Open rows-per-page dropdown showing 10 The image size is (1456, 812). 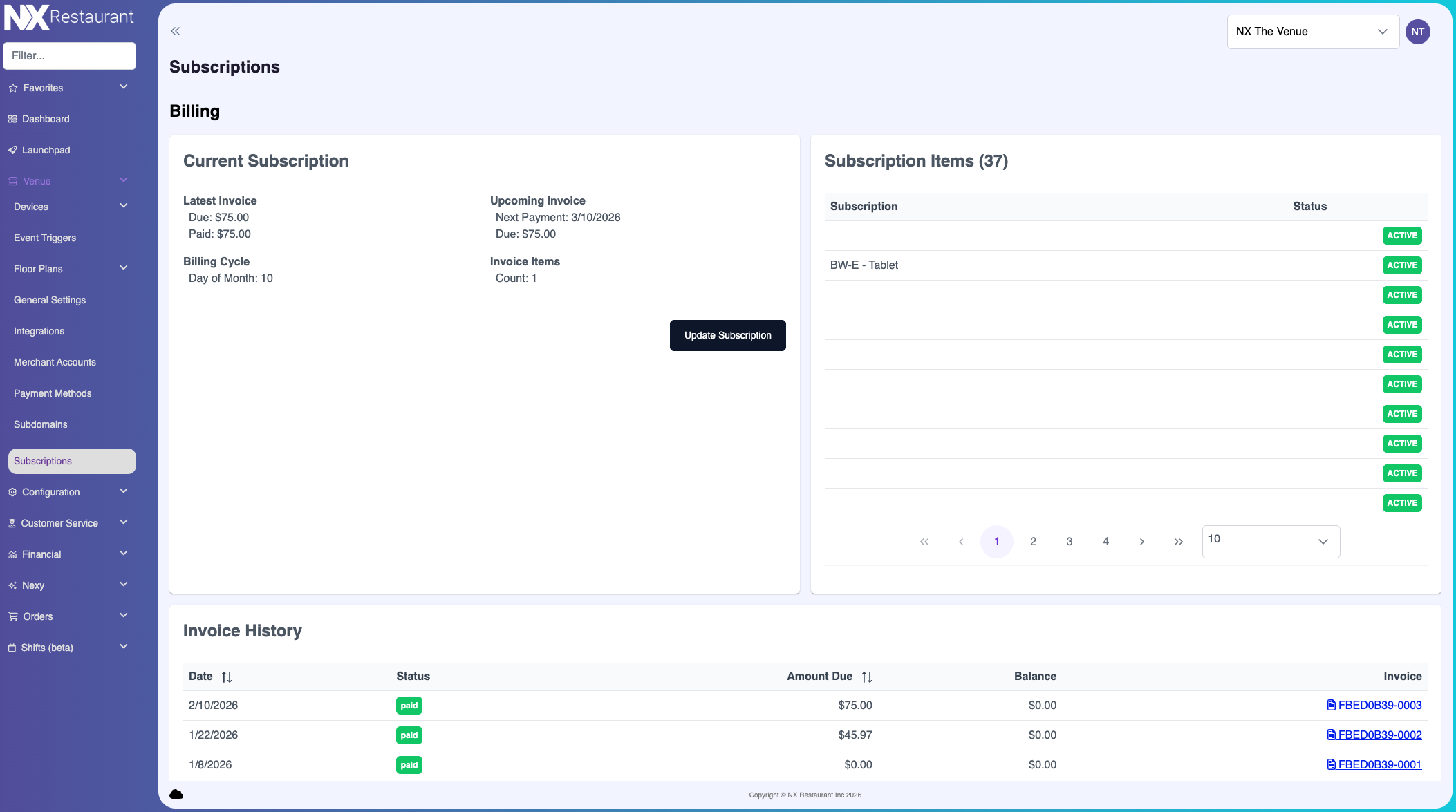point(1271,541)
